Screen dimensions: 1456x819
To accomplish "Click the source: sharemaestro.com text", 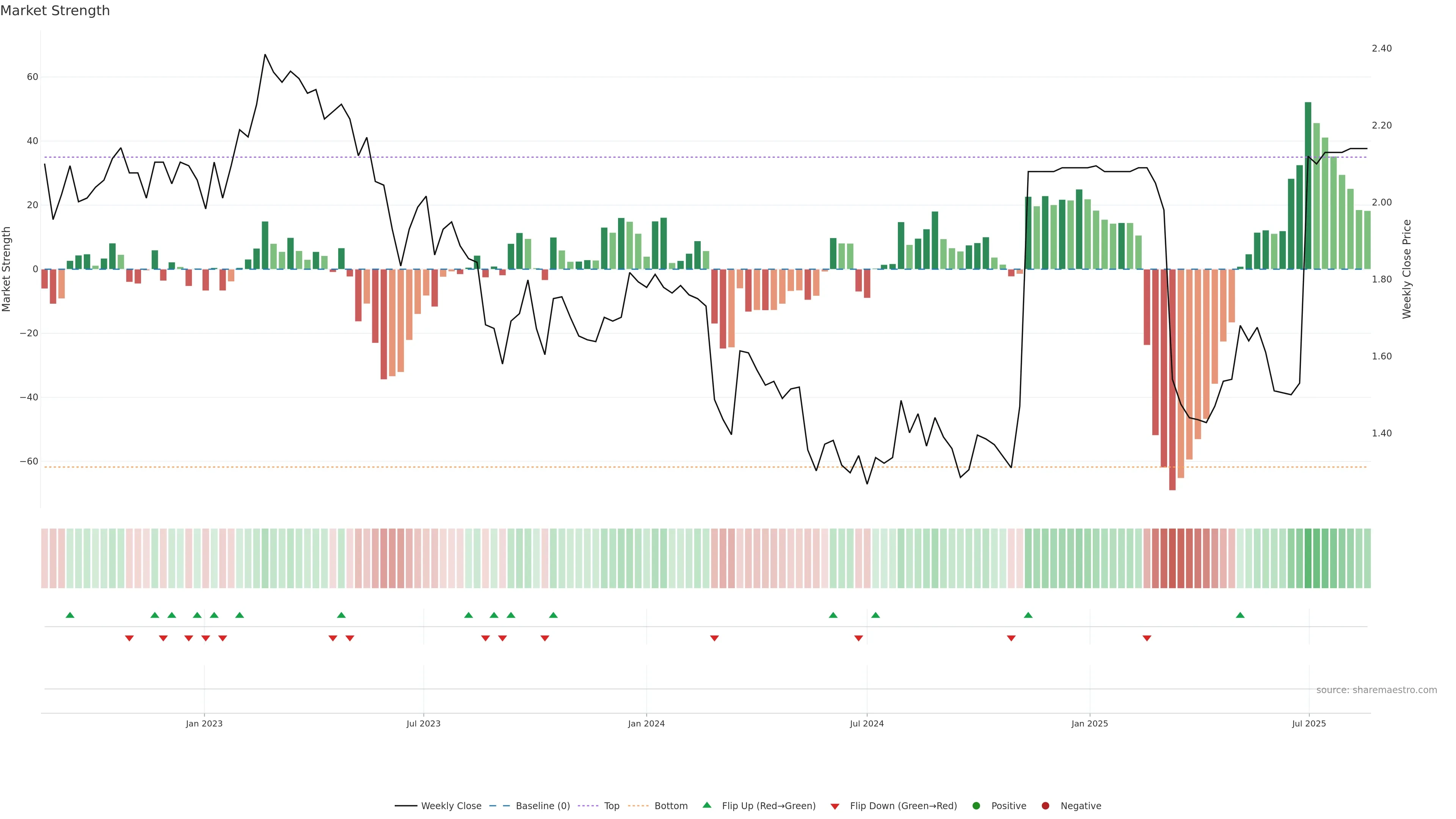I will 1376,690.
